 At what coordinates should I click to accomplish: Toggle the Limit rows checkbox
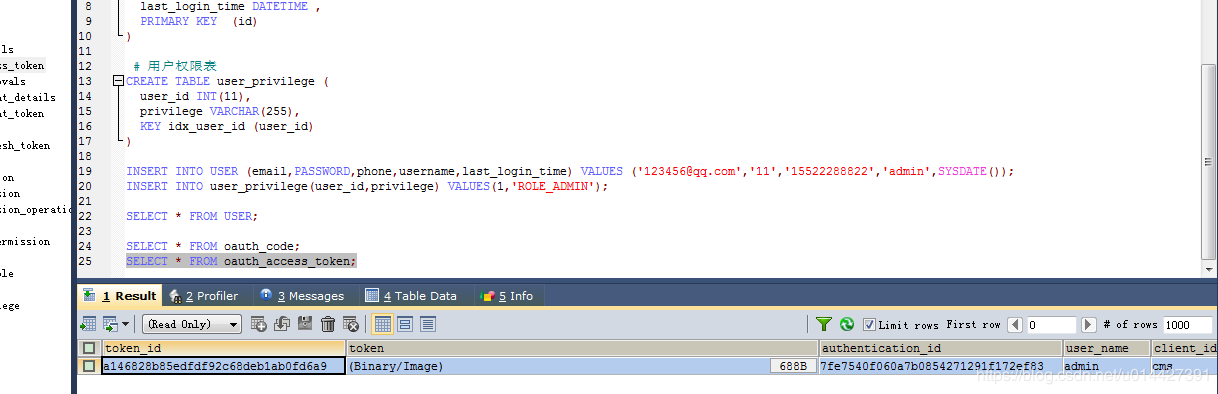click(869, 324)
